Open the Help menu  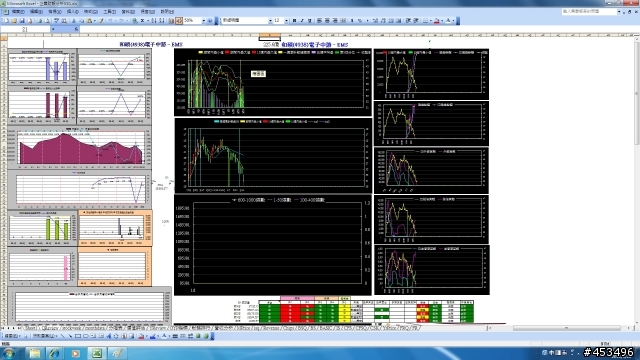(167, 12)
